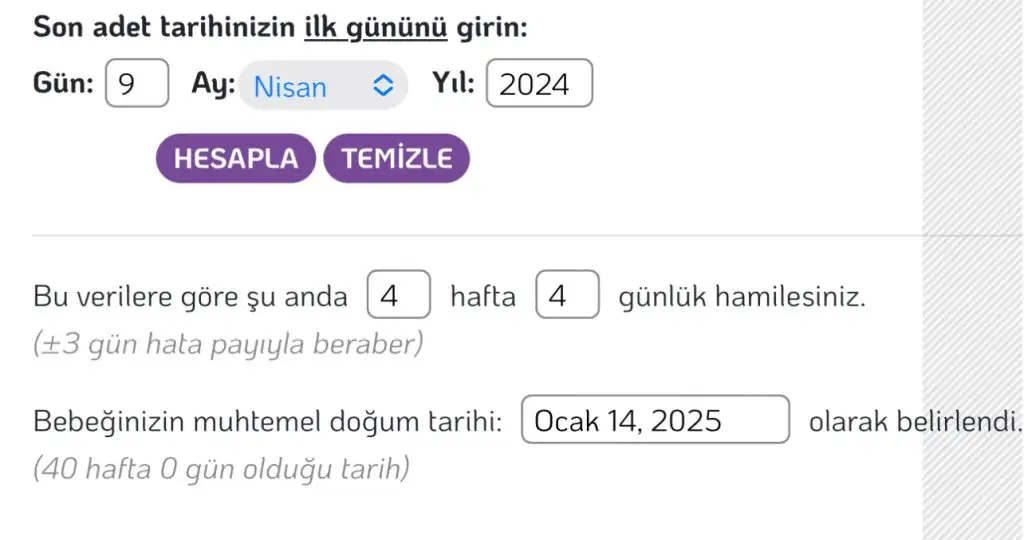Click the "Gün:" label
Viewport: 1024px width, 540px height.
63,85
